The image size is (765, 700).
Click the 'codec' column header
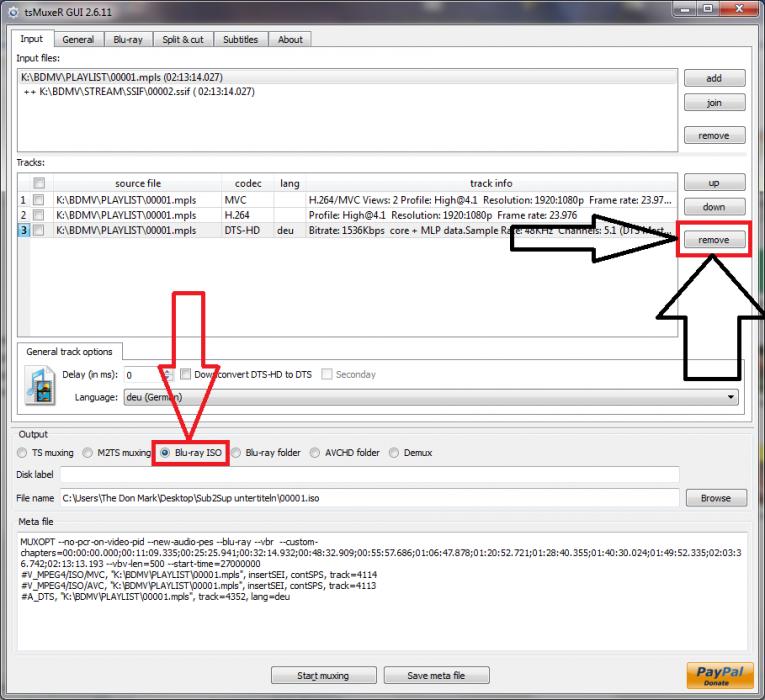point(248,183)
